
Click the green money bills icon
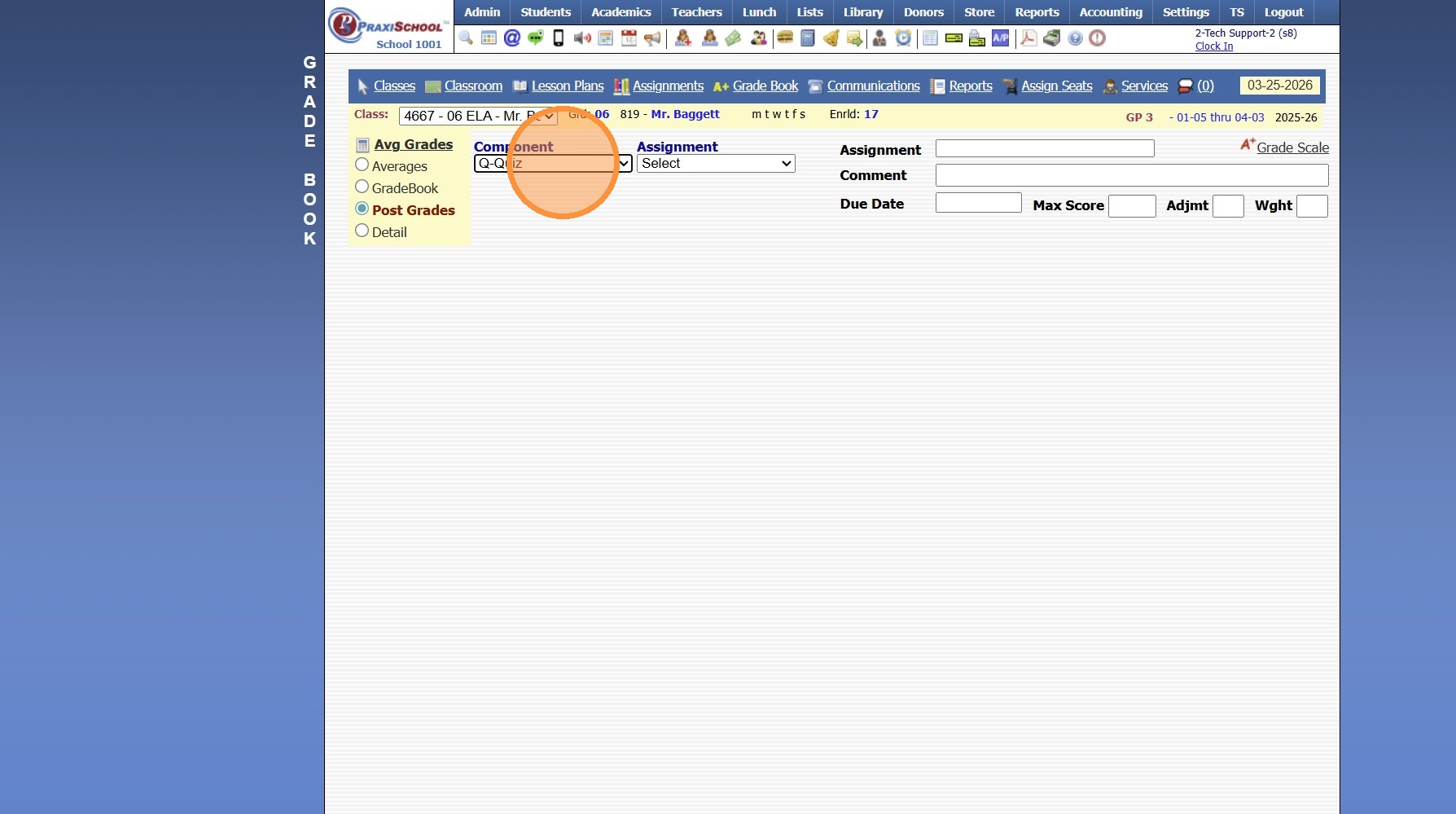point(733,38)
